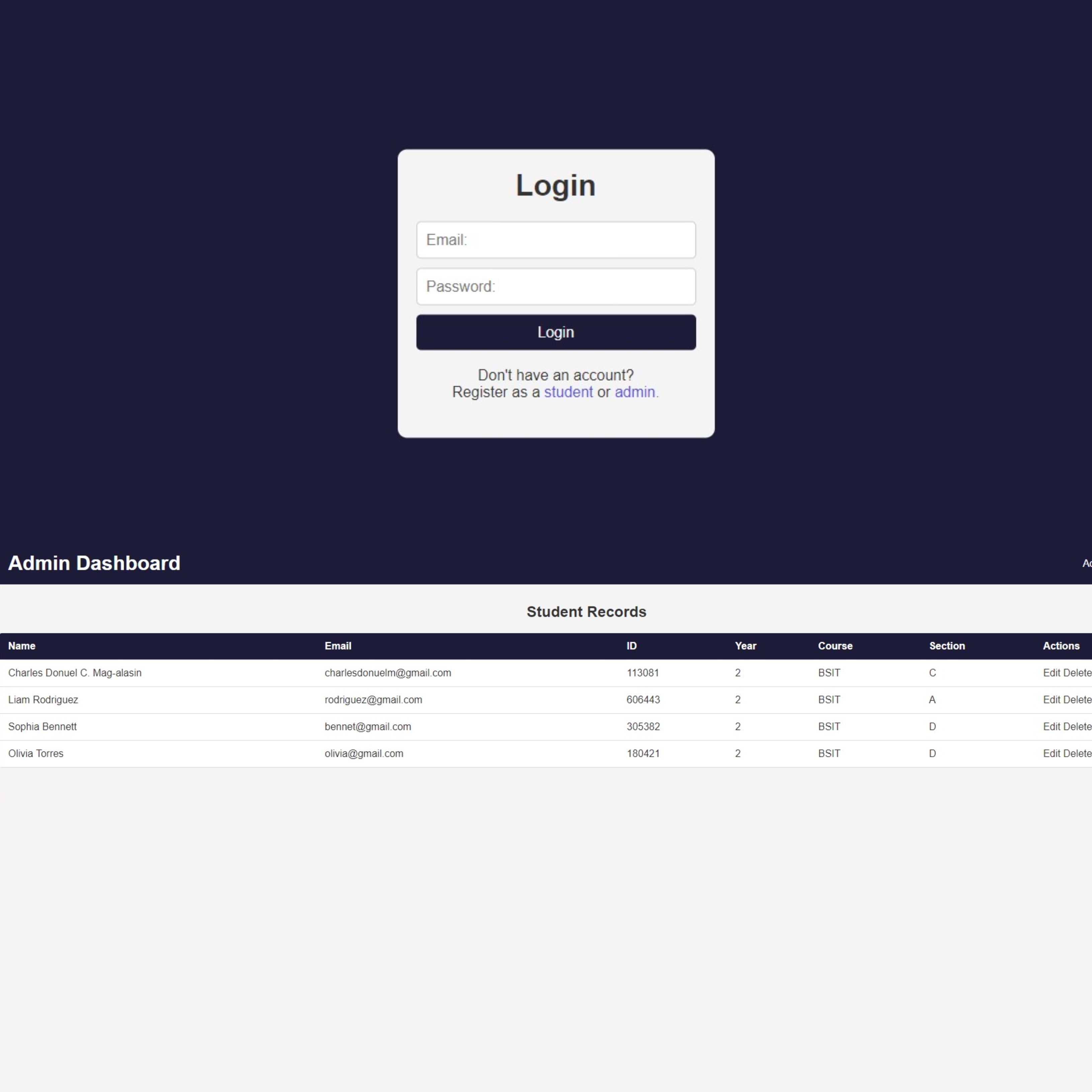Select the name Sophia Bennett
Viewport: 1092px width, 1092px height.
pos(42,727)
